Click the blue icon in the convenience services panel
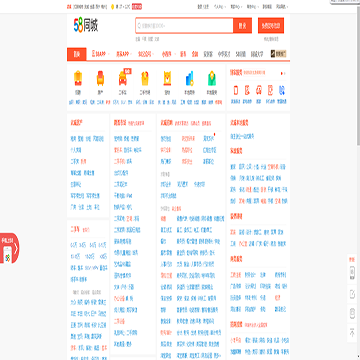Viewport: 360px width, 360px height. pos(281,90)
